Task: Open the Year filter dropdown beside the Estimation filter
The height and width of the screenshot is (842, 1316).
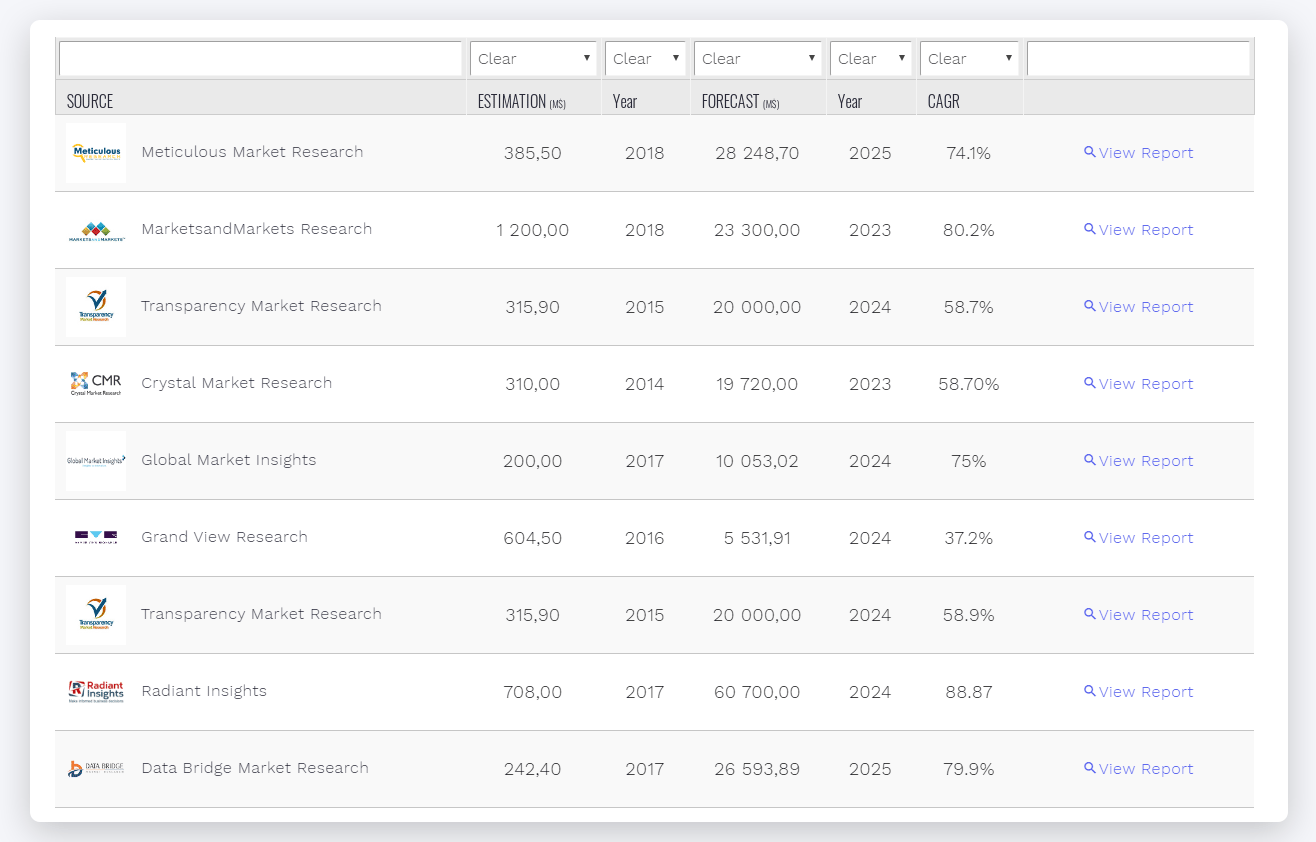Action: click(645, 58)
